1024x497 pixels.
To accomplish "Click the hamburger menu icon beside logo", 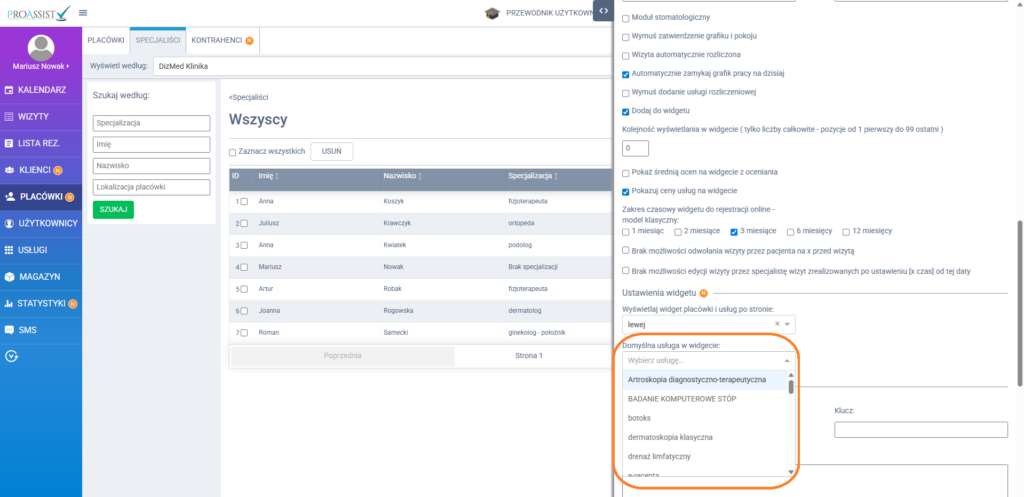I will point(82,13).
